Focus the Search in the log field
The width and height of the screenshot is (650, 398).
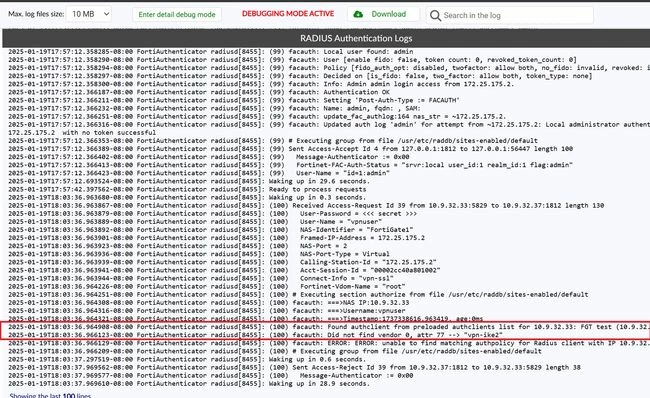(510, 15)
